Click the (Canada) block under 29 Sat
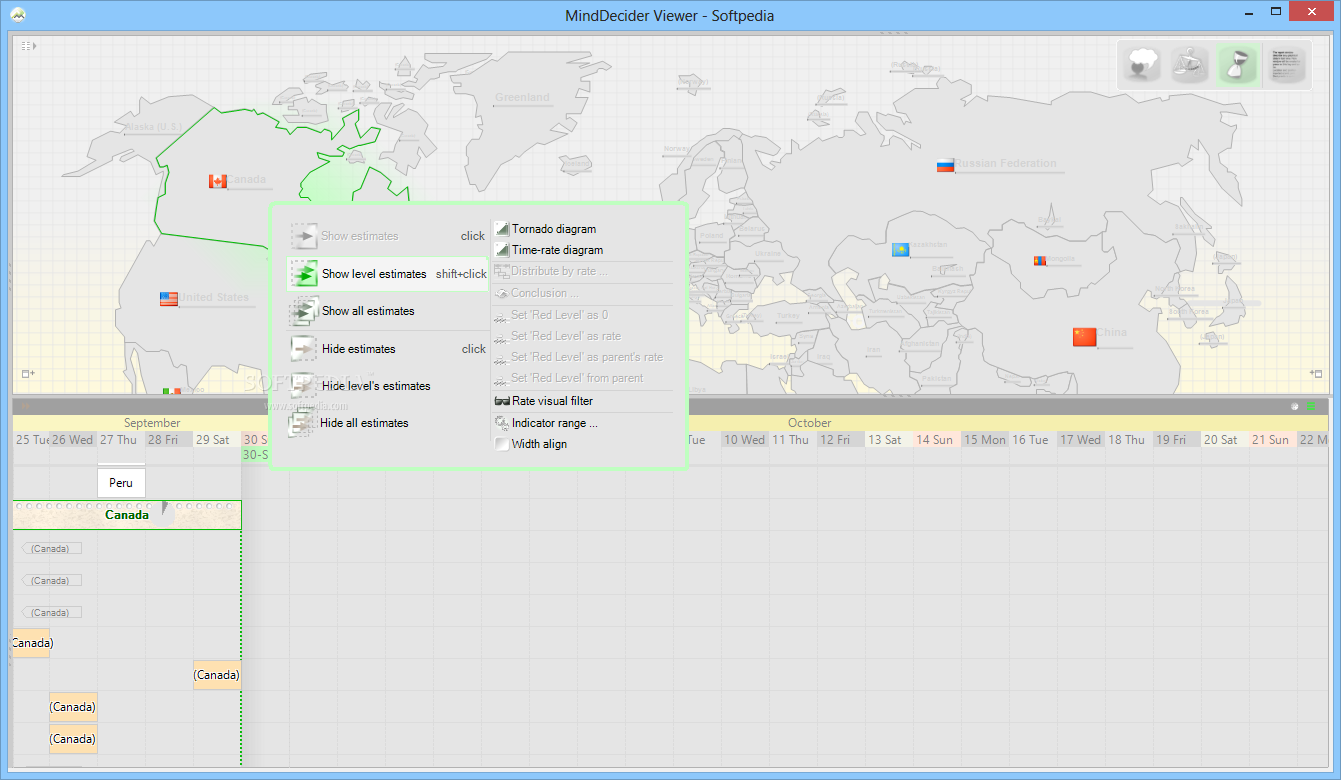Screen dimensions: 1341x780 (x=217, y=675)
